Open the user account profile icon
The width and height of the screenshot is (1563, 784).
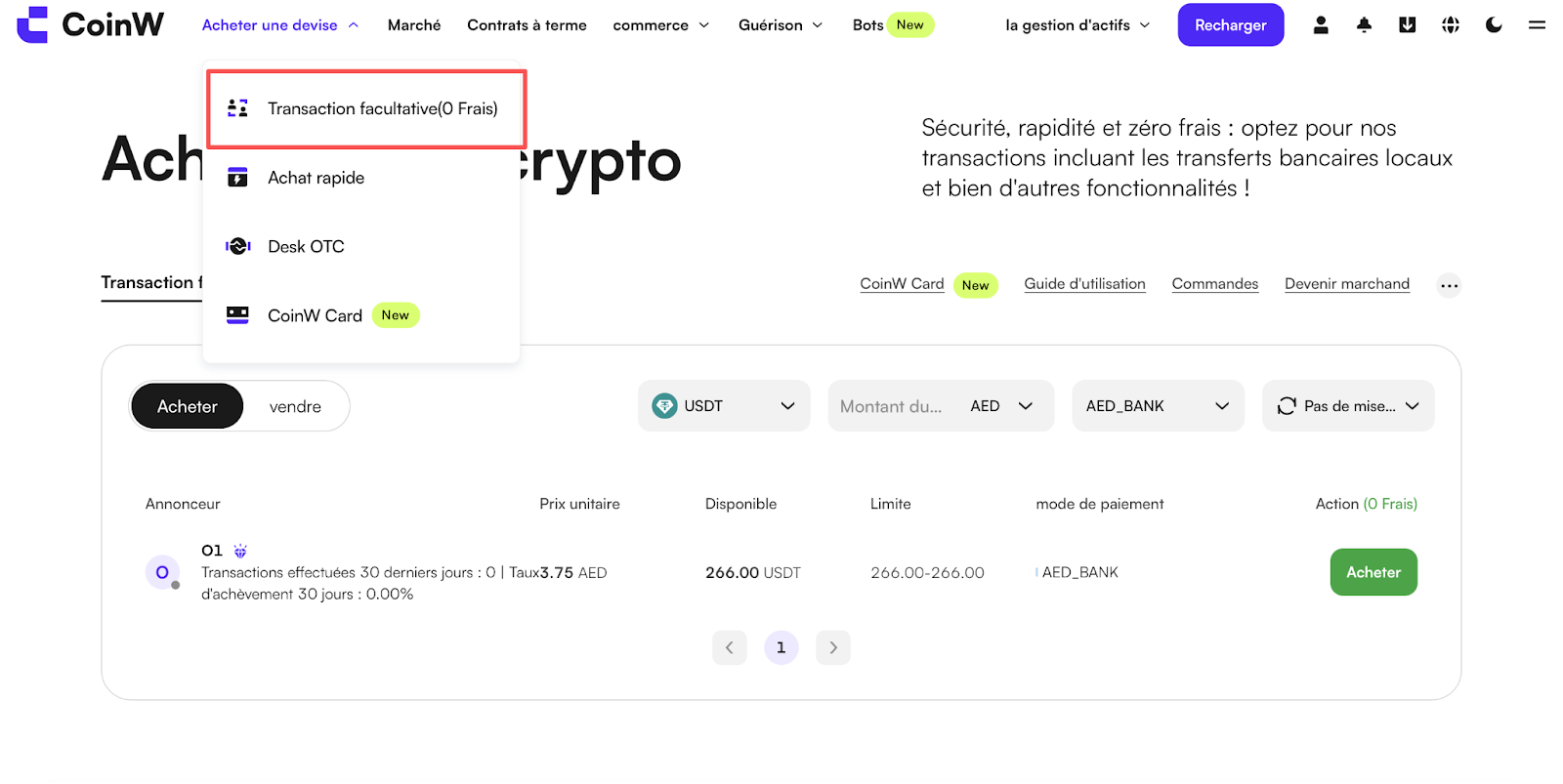[1321, 25]
